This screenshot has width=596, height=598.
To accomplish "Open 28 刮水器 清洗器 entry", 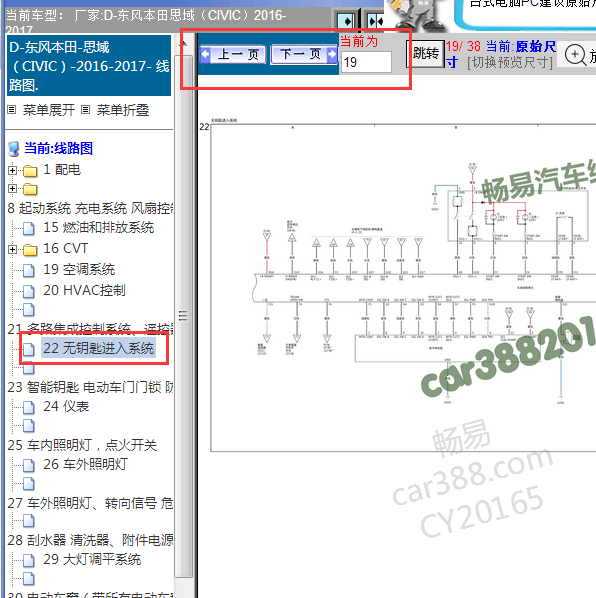I will 90,540.
